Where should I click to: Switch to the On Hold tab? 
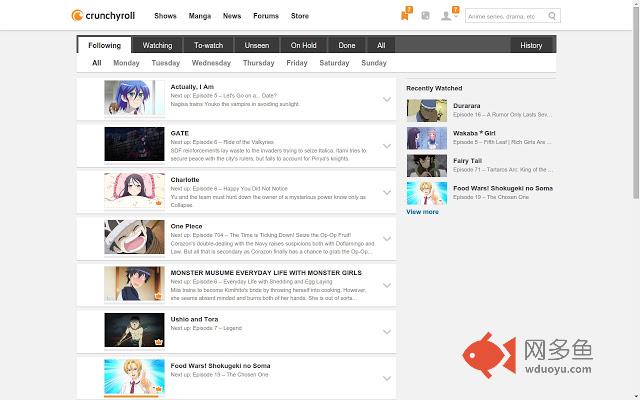tap(304, 45)
